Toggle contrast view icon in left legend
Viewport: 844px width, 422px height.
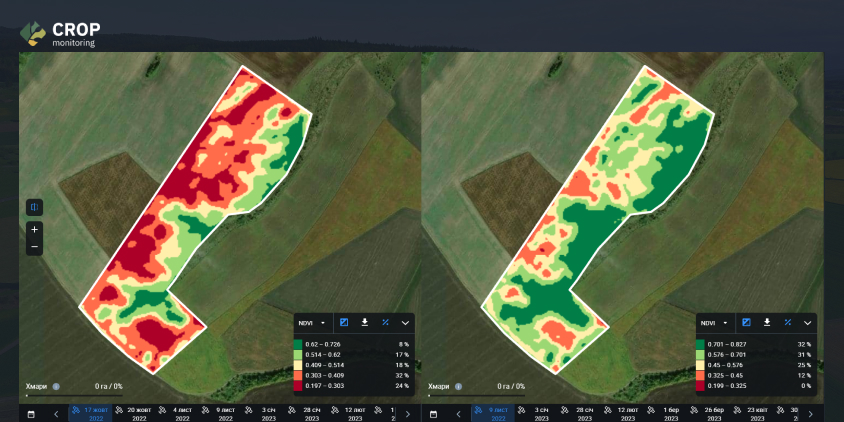[x=344, y=322]
